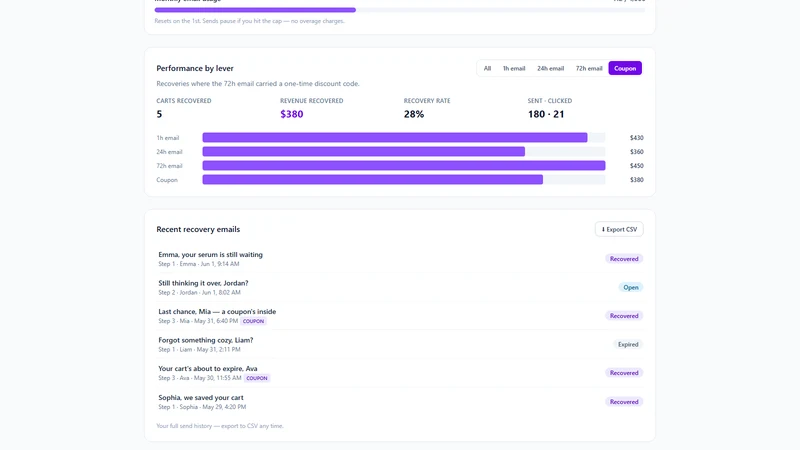Image resolution: width=800 pixels, height=450 pixels.
Task: Click 'Step 2 · Jordan · Jun 1, 8:02 AM'
Action: tap(199, 293)
